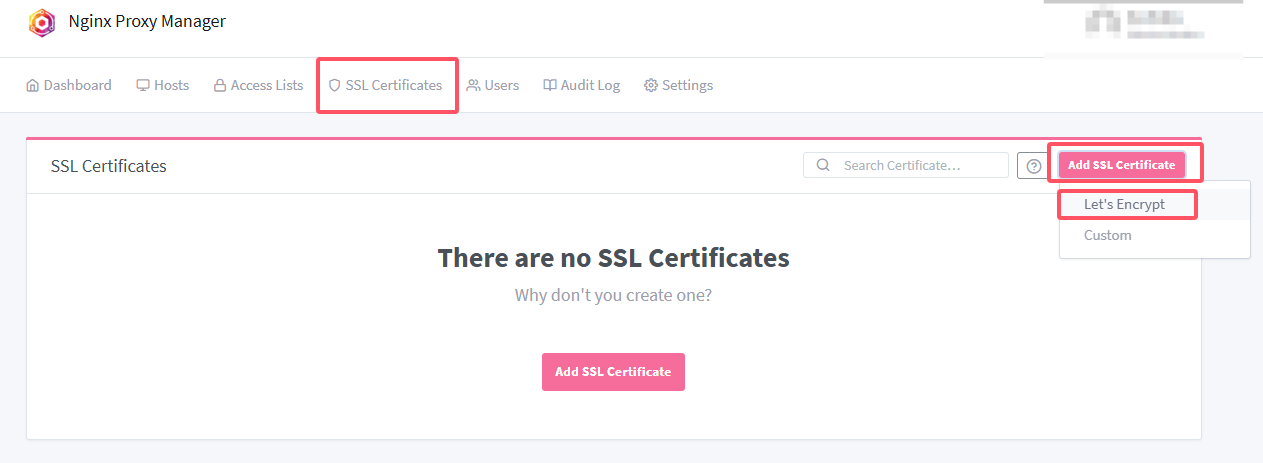Click the Nginx Proxy Manager hexagon logo
This screenshot has height=463, width=1263.
pyautogui.click(x=42, y=22)
